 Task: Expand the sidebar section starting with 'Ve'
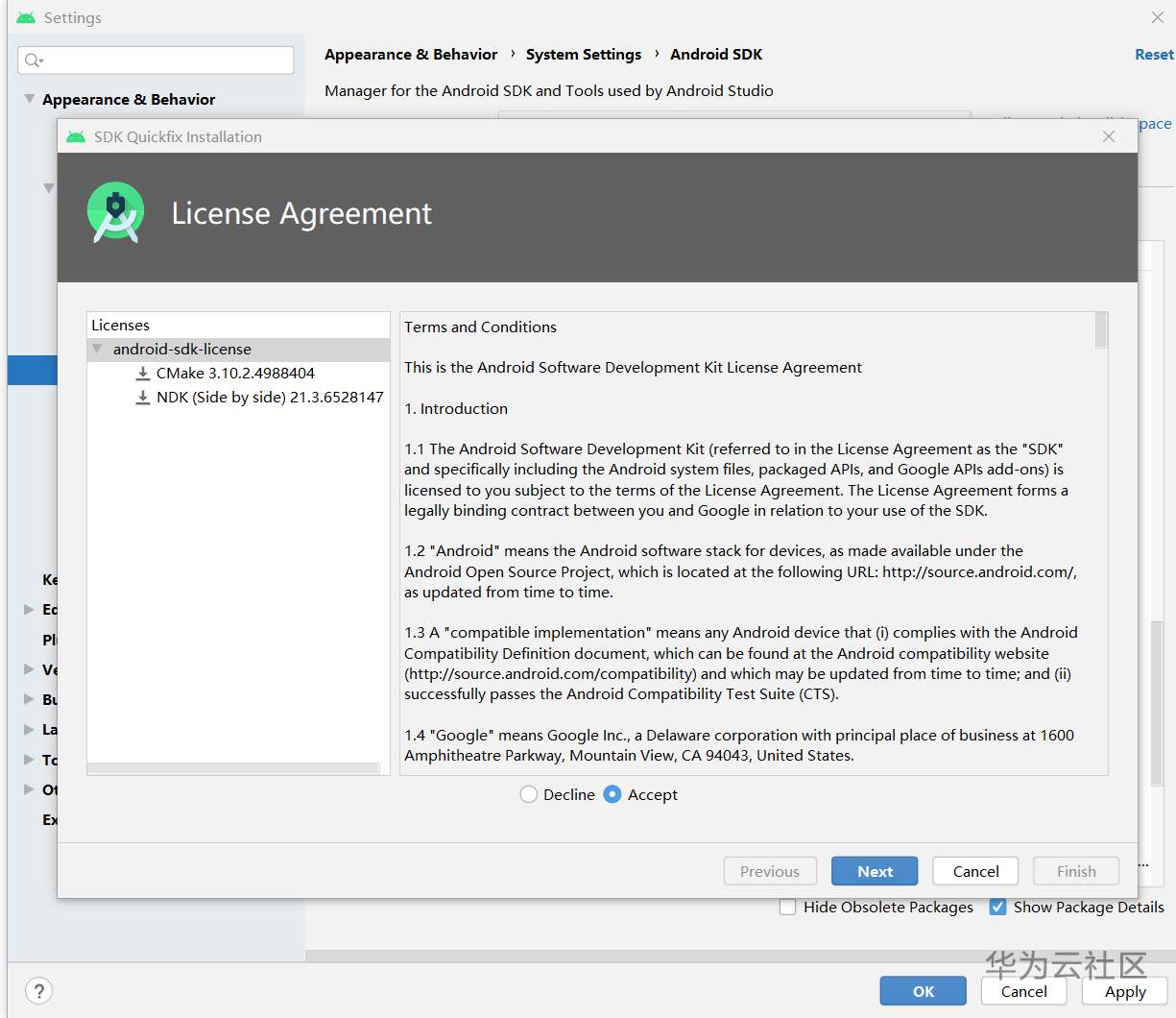tap(29, 669)
